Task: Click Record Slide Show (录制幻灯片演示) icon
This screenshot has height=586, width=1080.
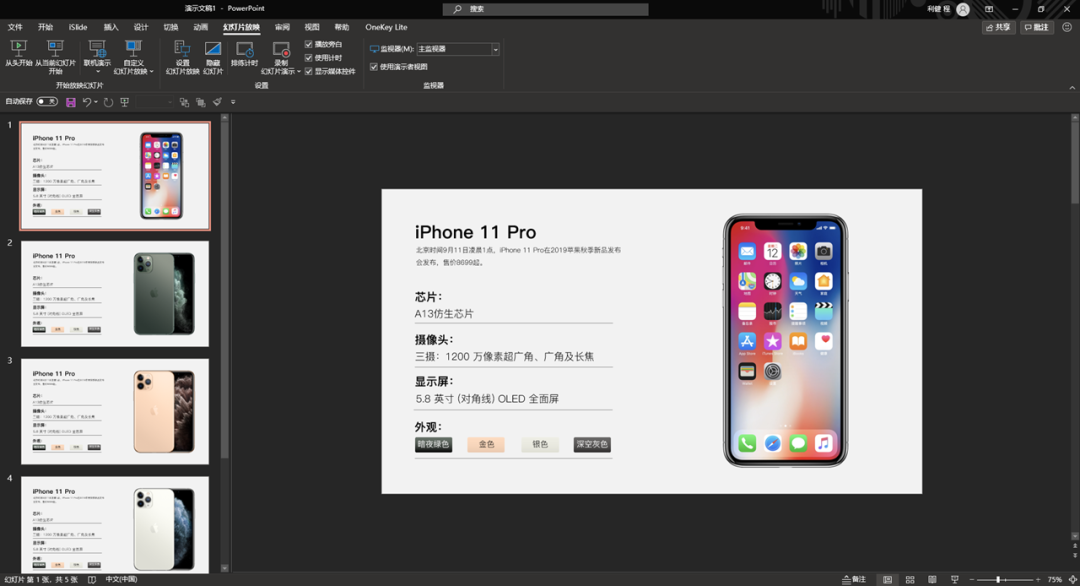Action: tap(281, 49)
